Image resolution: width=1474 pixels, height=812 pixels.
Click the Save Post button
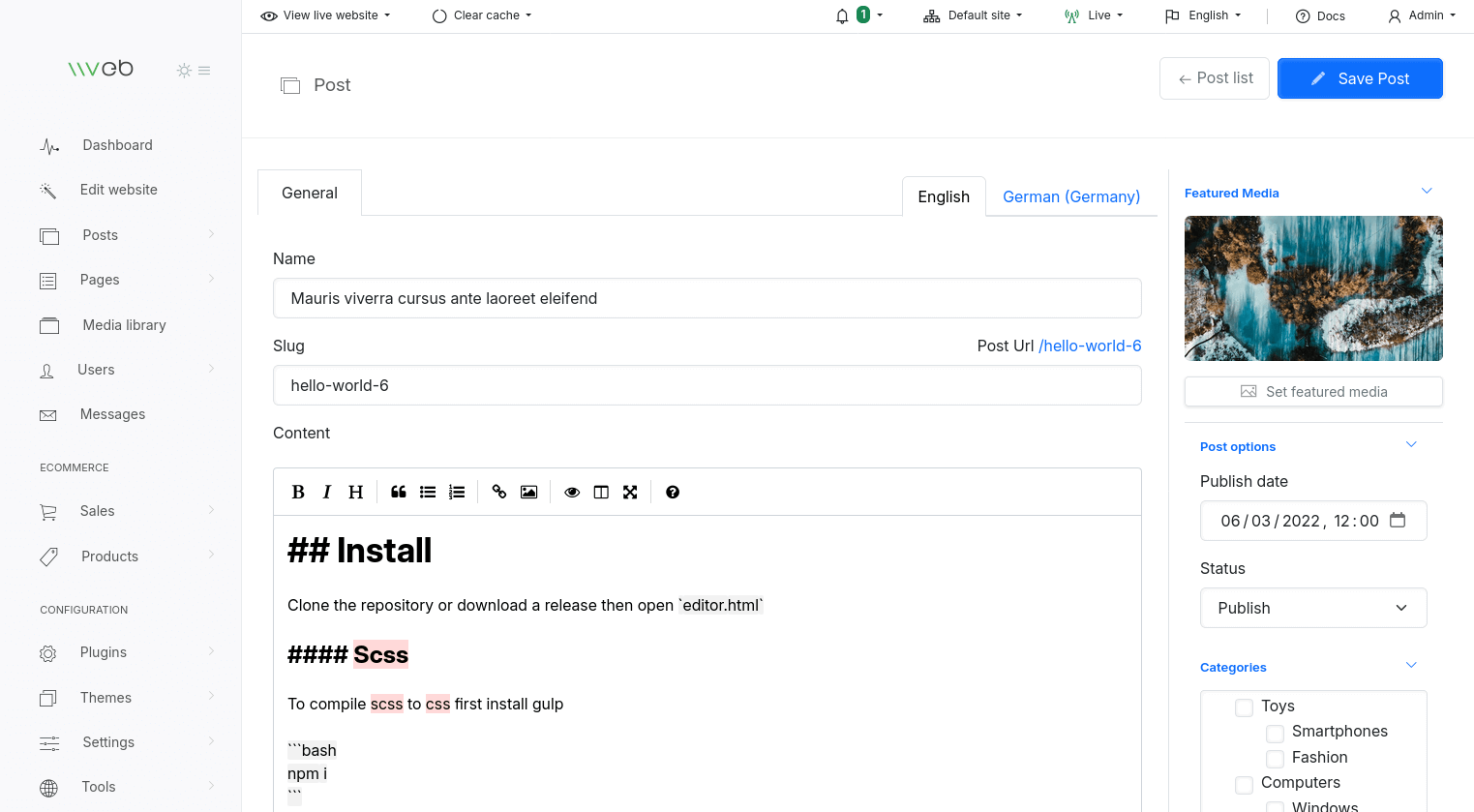point(1360,78)
